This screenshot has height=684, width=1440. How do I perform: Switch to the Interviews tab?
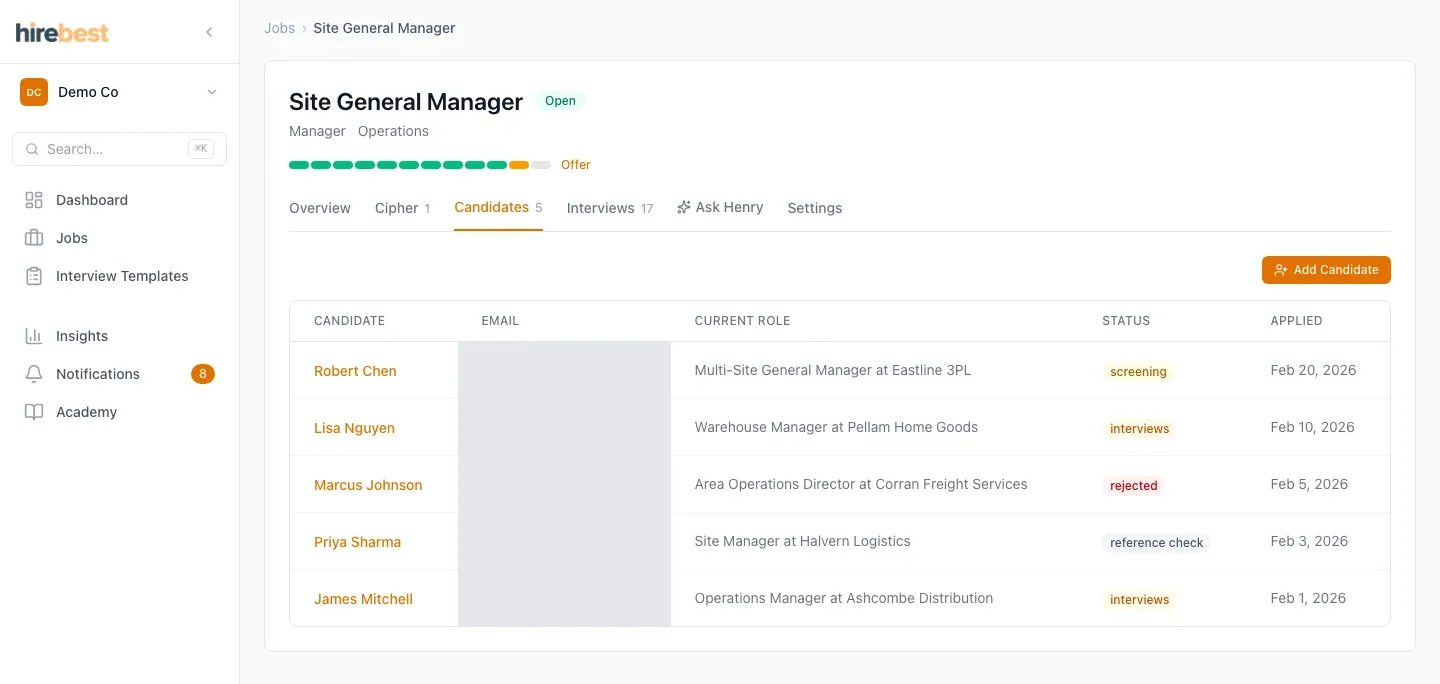tap(610, 208)
